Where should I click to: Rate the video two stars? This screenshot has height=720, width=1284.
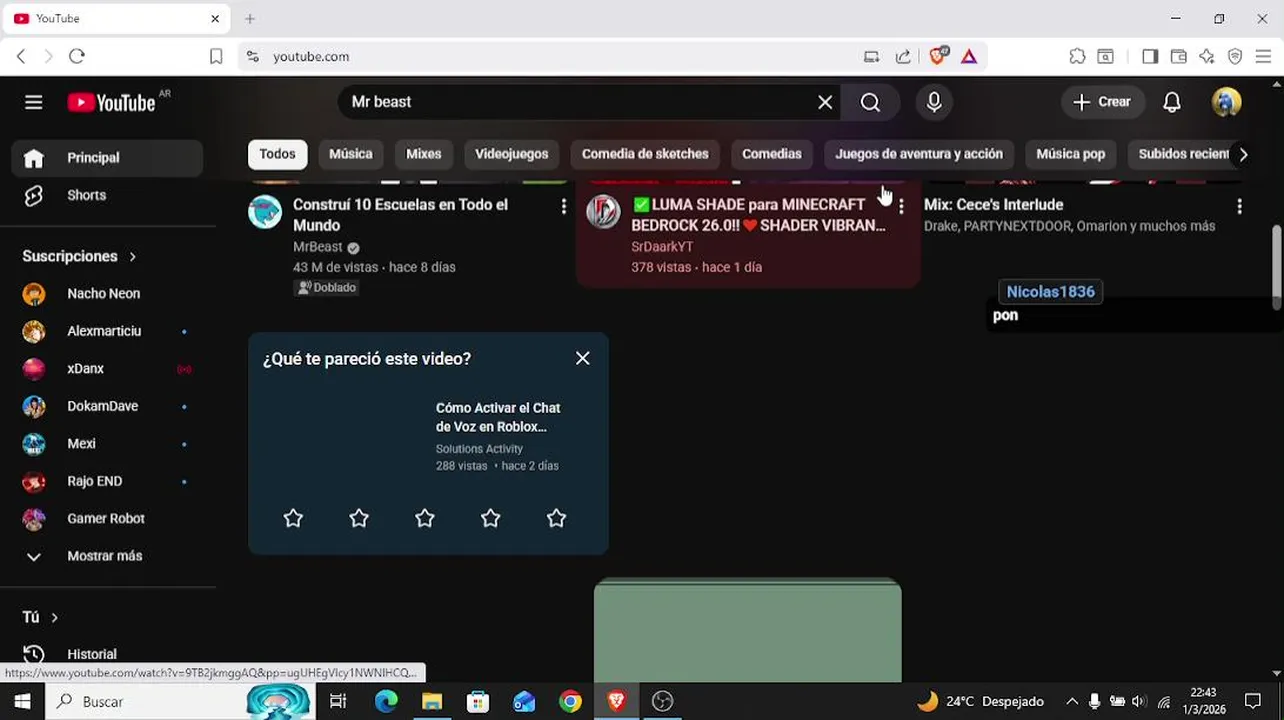pyautogui.click(x=359, y=518)
